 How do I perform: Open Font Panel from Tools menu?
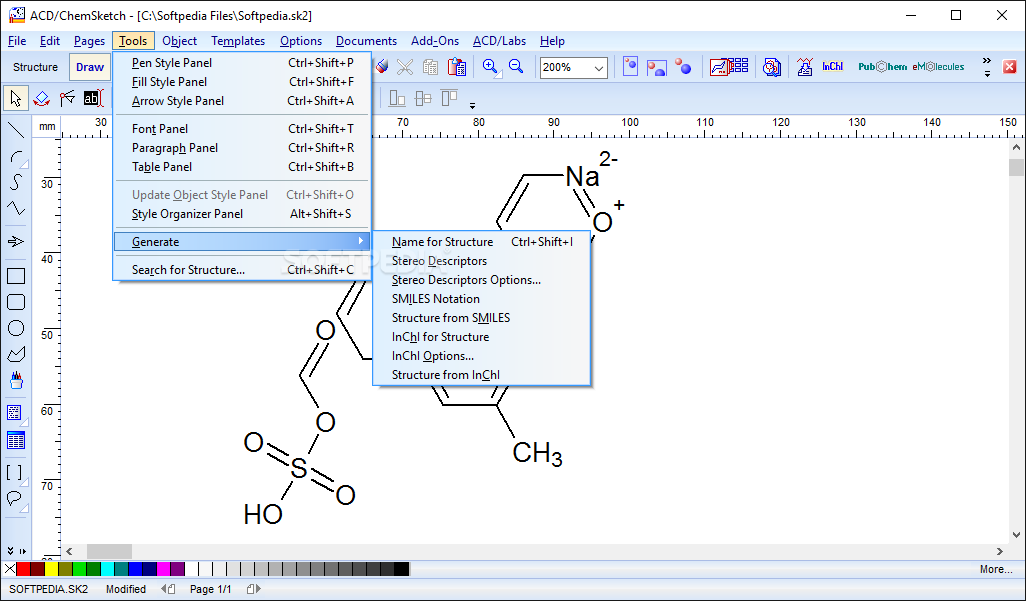pos(242,129)
